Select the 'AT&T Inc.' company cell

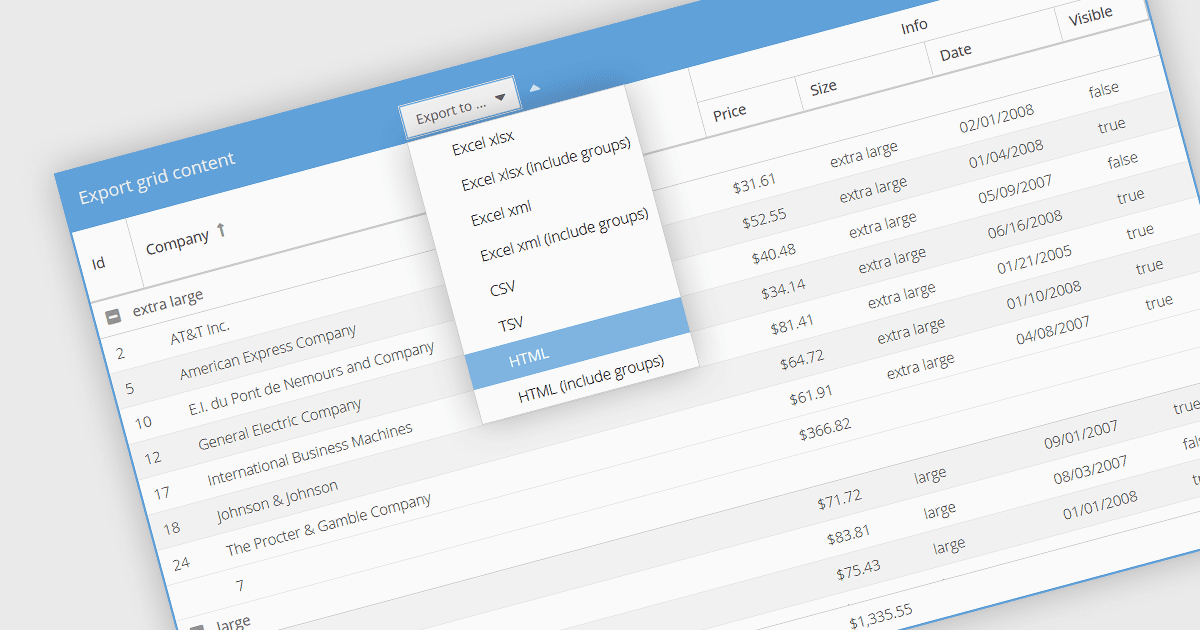tap(200, 332)
